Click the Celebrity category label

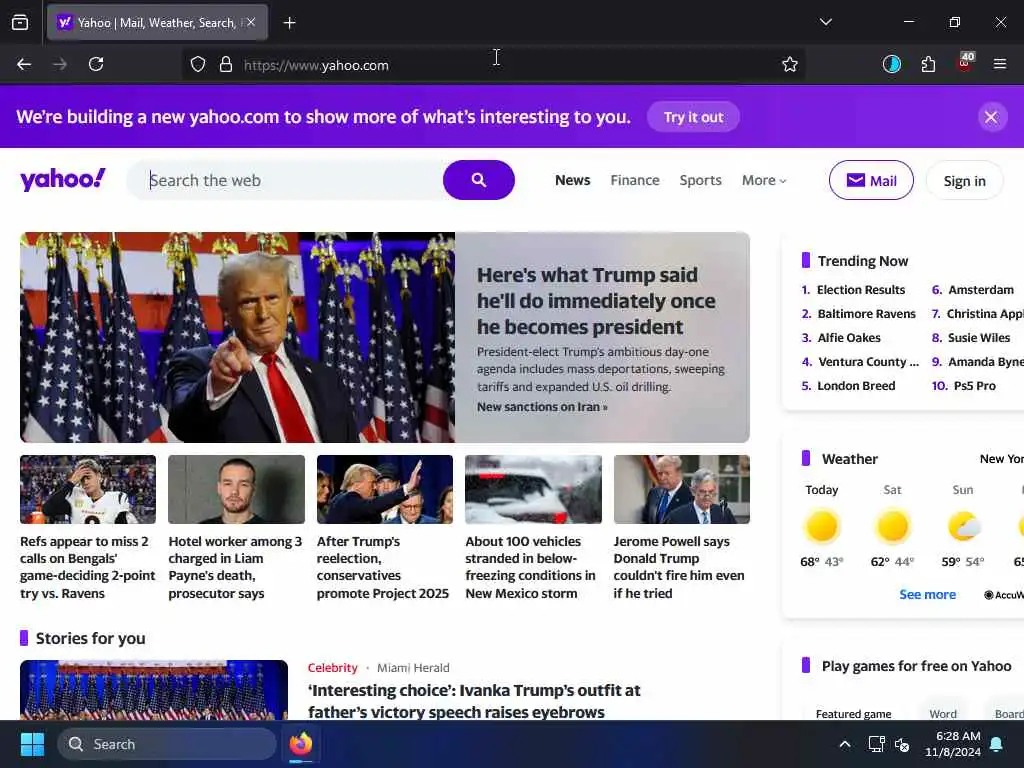[332, 667]
